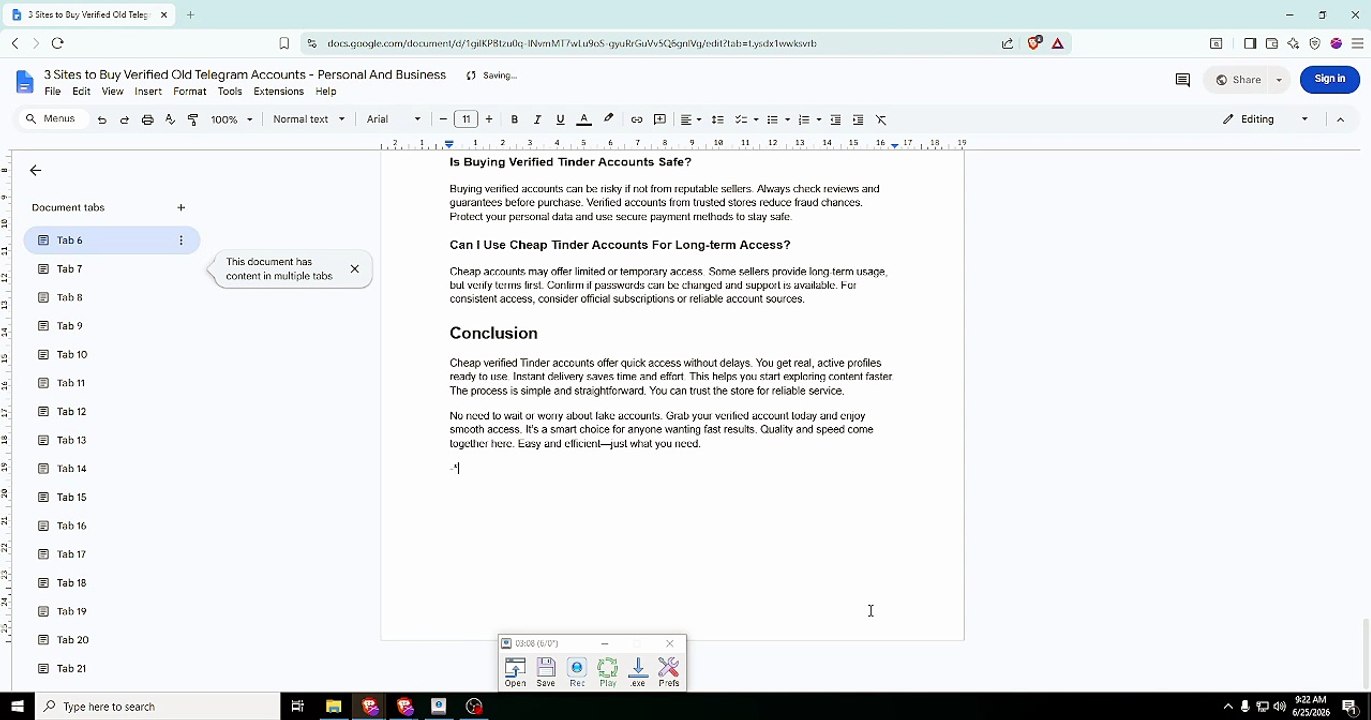This screenshot has width=1371, height=720.
Task: Open the highlight color picker
Action: tap(608, 120)
